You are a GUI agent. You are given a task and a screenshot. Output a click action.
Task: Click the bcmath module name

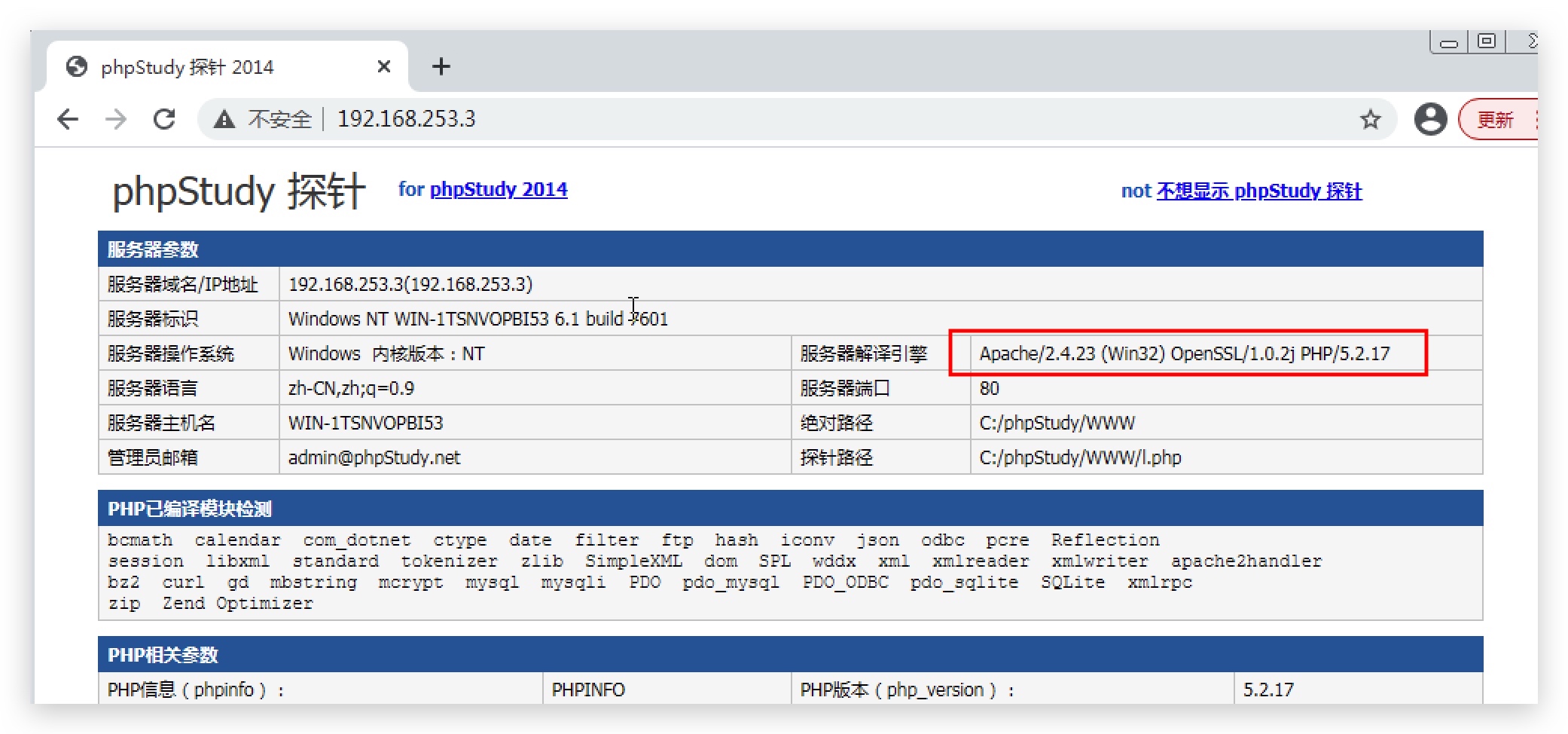[140, 540]
